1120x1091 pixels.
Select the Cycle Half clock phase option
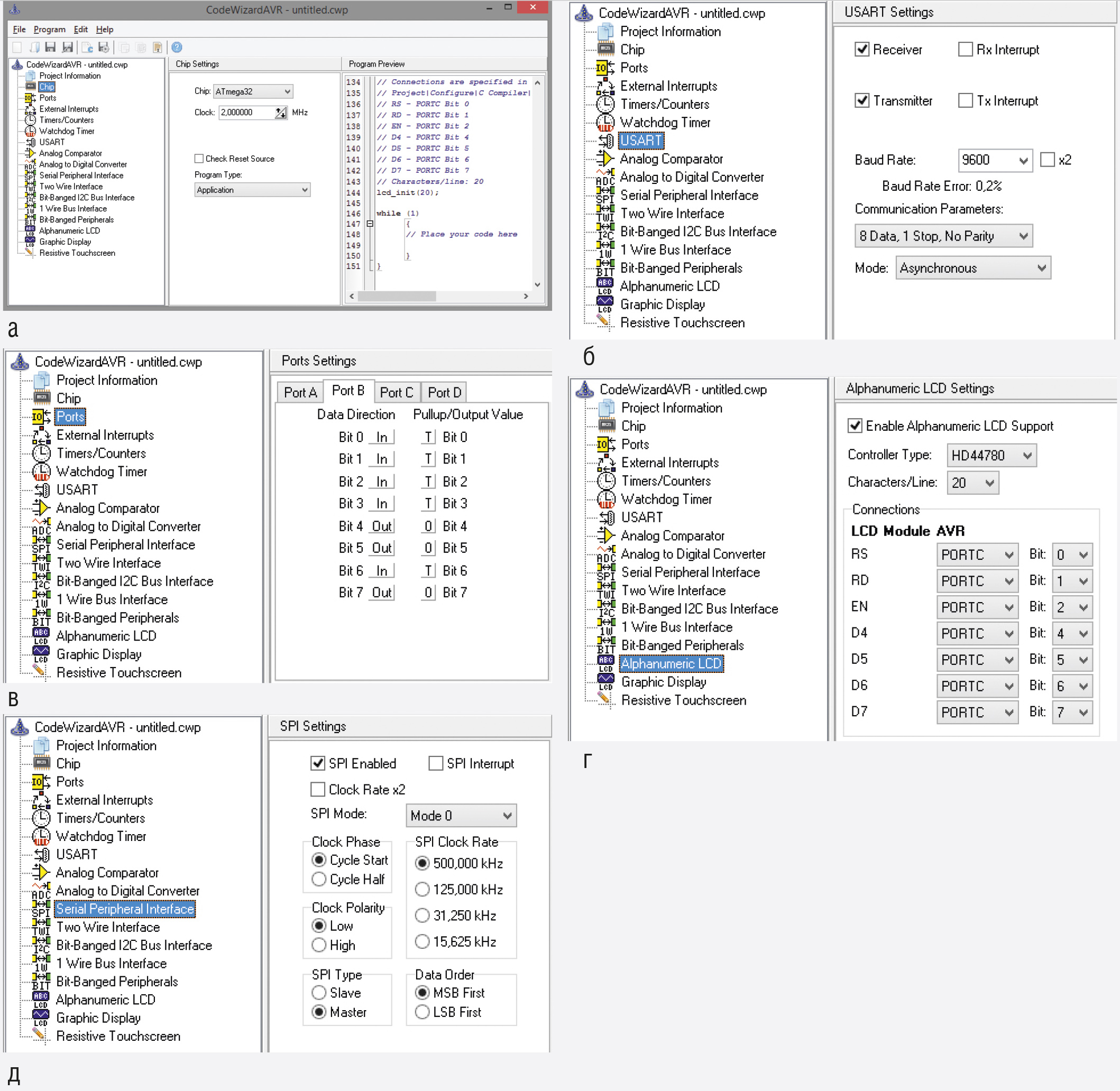(x=319, y=879)
